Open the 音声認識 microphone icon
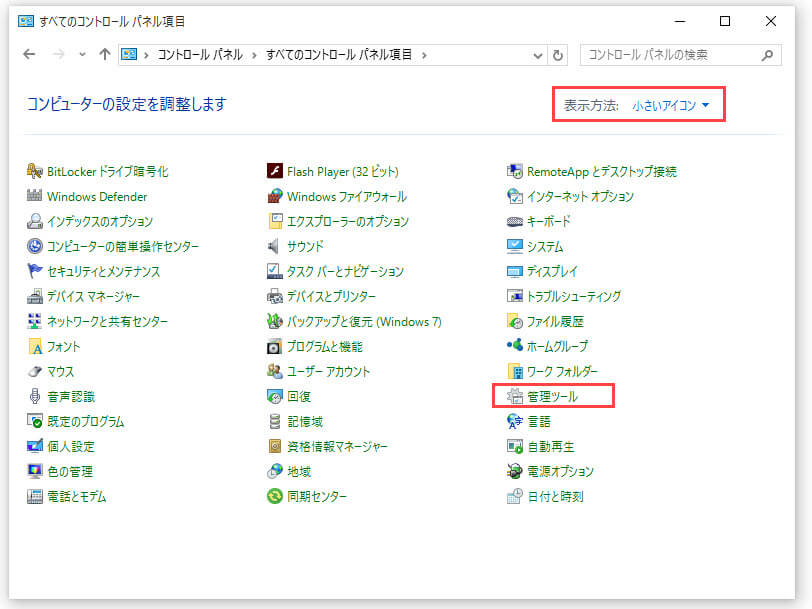 pos(35,396)
